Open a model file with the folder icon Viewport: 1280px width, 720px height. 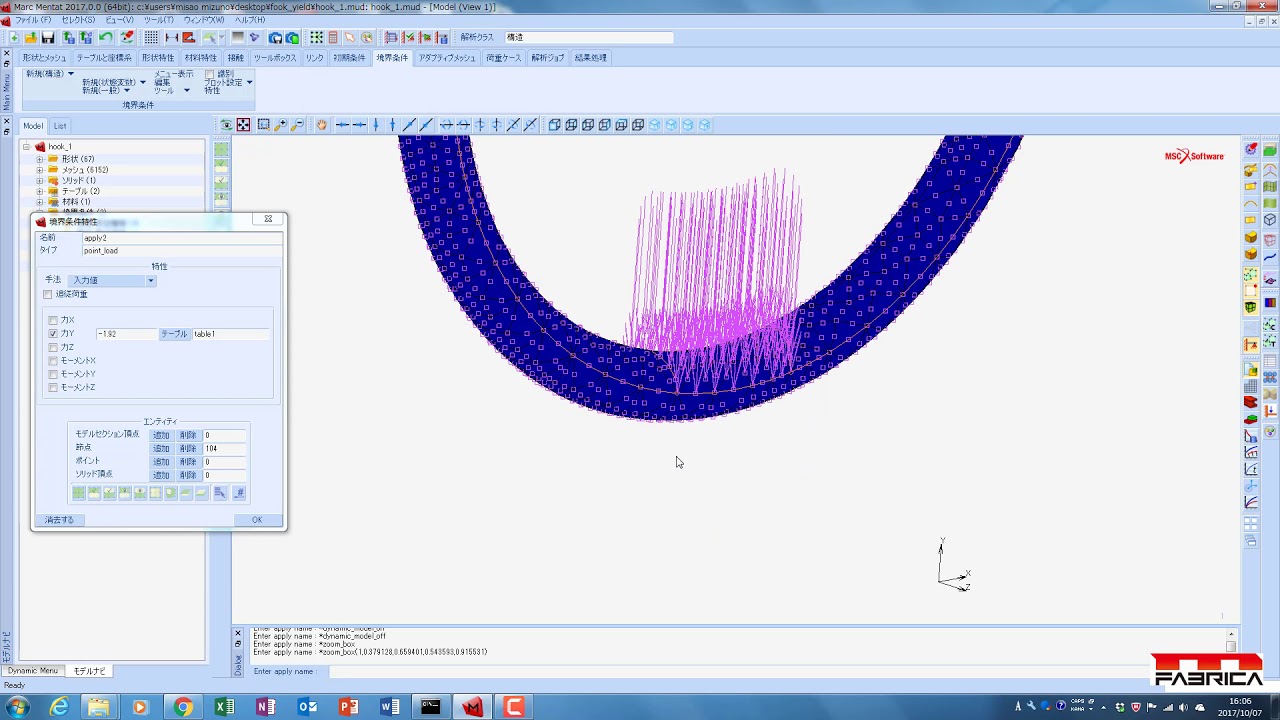(31, 38)
